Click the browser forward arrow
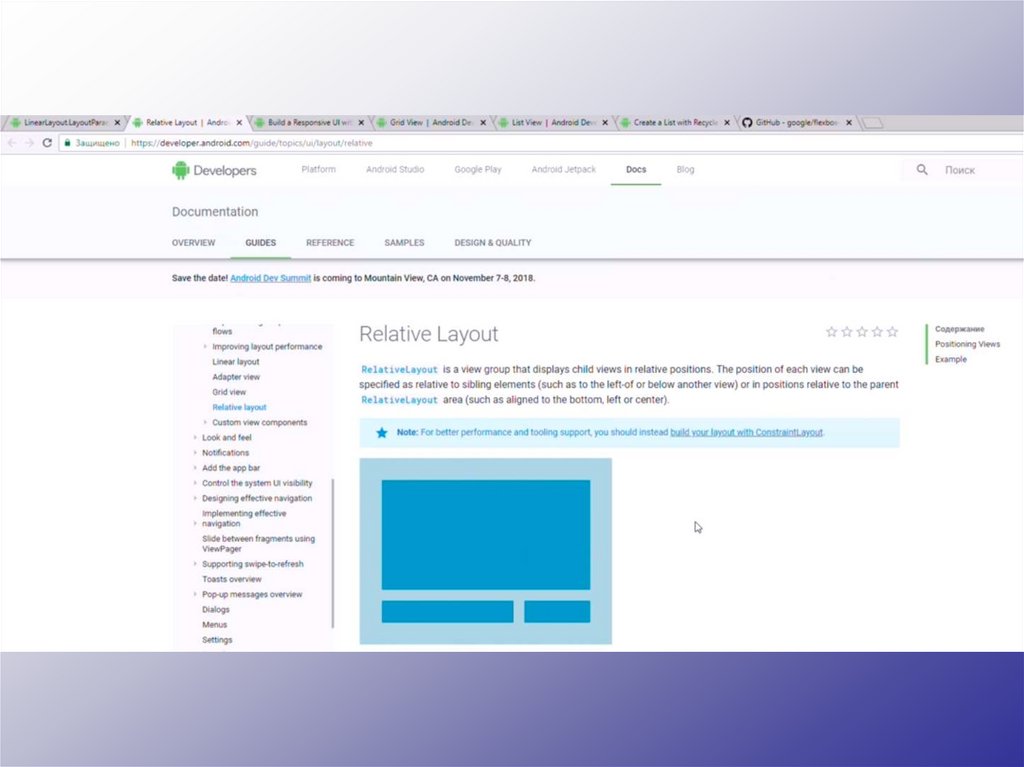This screenshot has width=1024, height=767. (29, 142)
